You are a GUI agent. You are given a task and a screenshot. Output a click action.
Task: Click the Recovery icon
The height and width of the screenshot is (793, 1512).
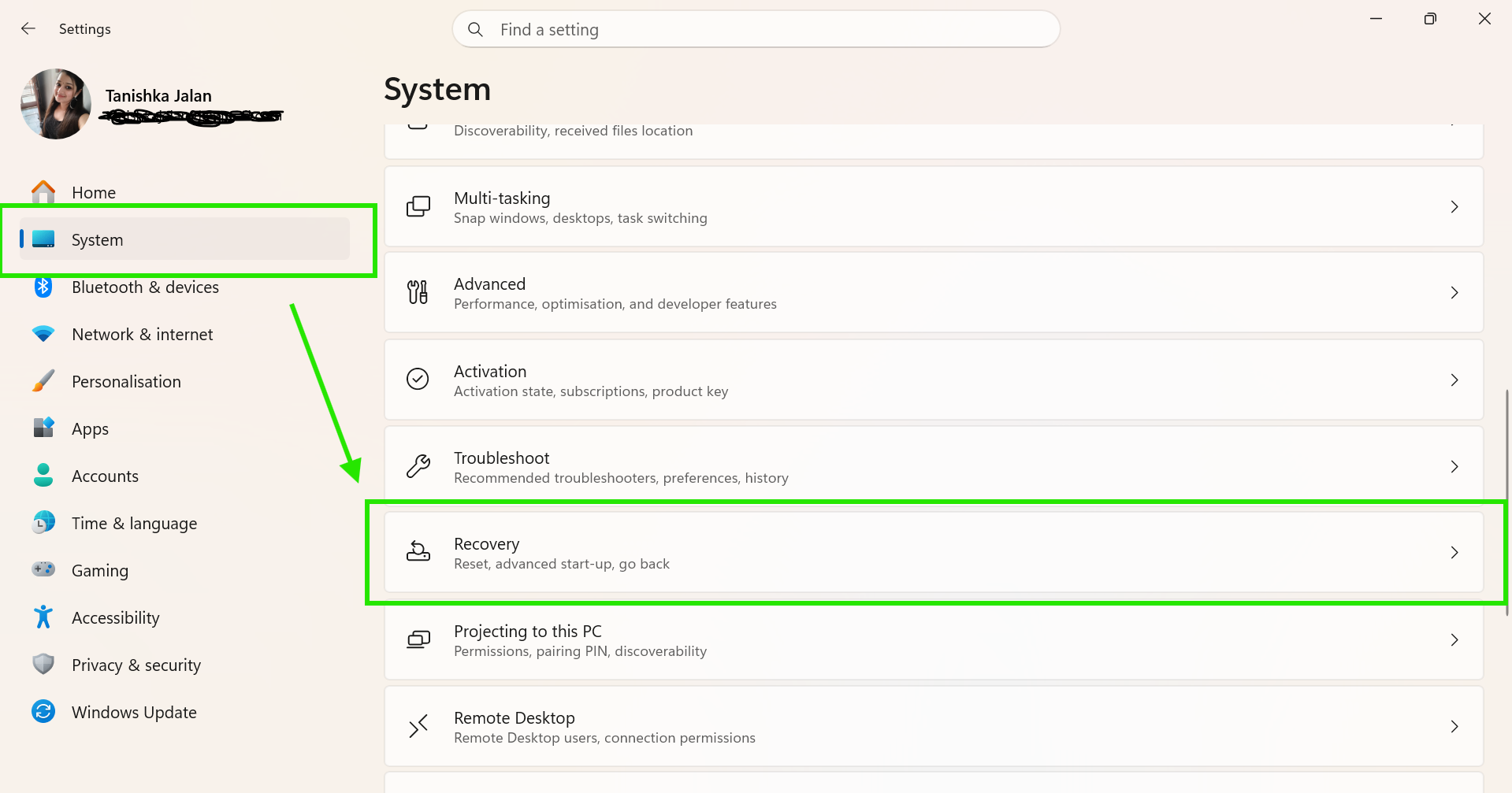click(418, 551)
